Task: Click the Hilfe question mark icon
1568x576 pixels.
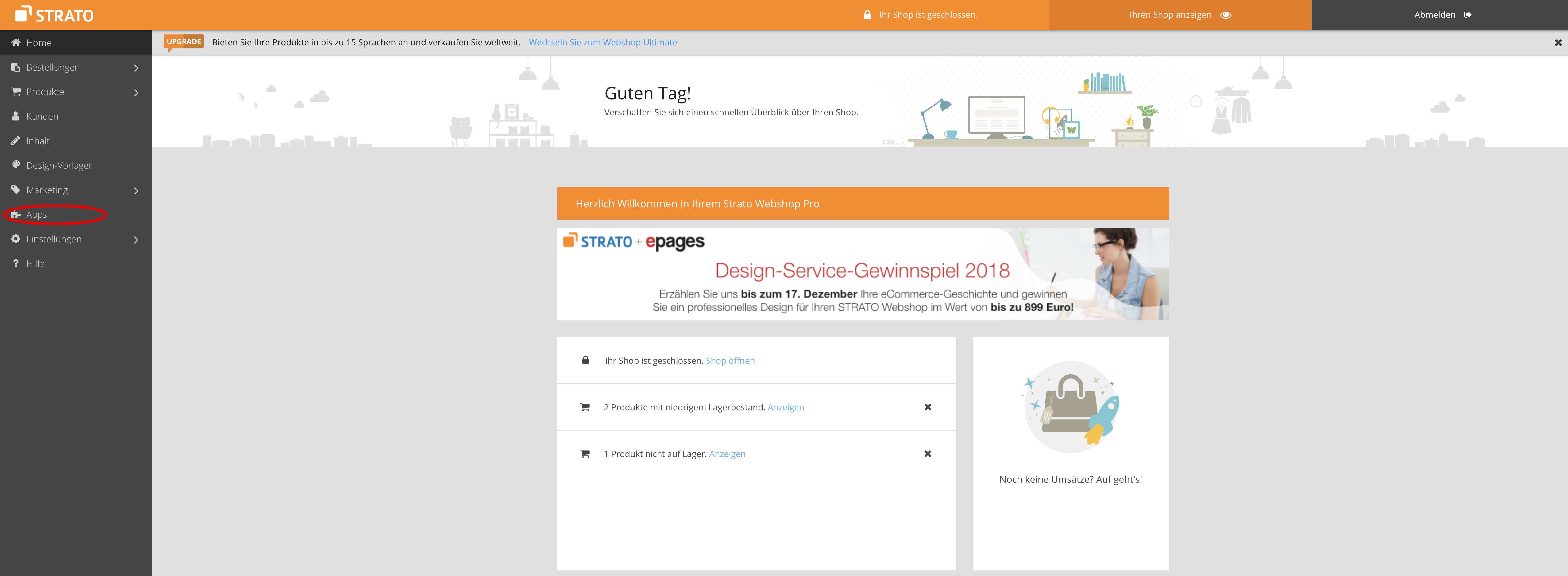Action: click(x=16, y=263)
